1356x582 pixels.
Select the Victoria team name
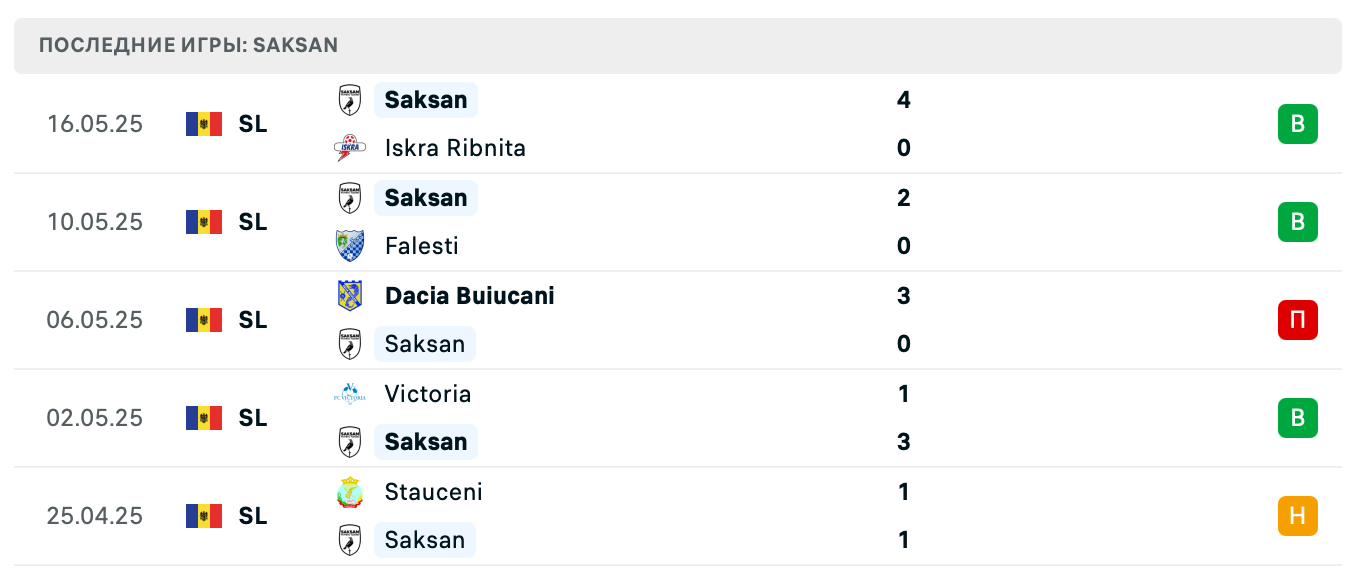[427, 394]
